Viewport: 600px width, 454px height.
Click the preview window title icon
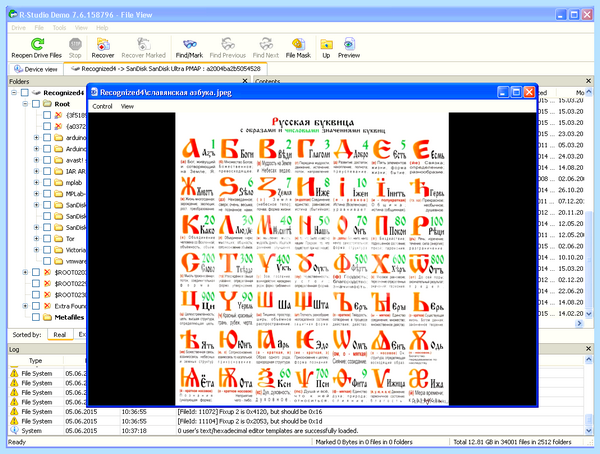tap(94, 92)
